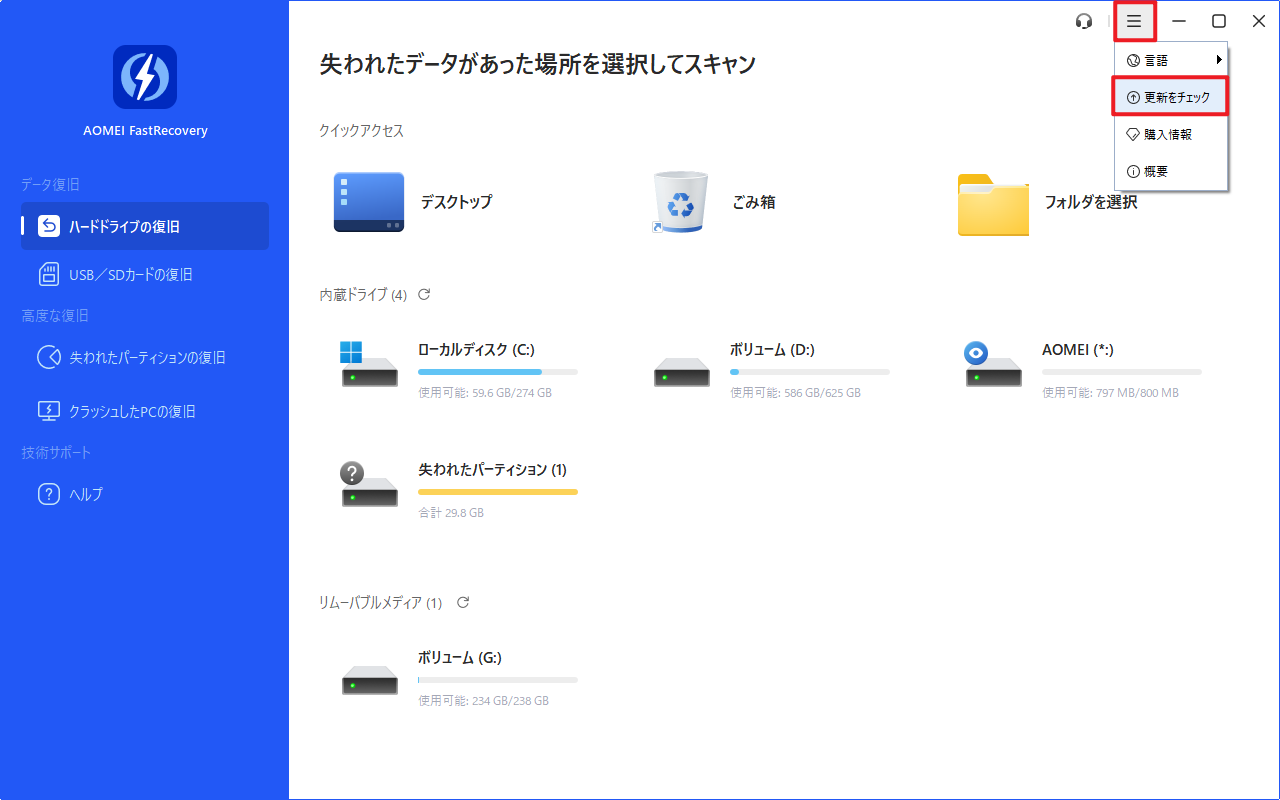Click the ボリューム (D:) usage bar
Screen dimensions: 1280x800
click(x=809, y=372)
